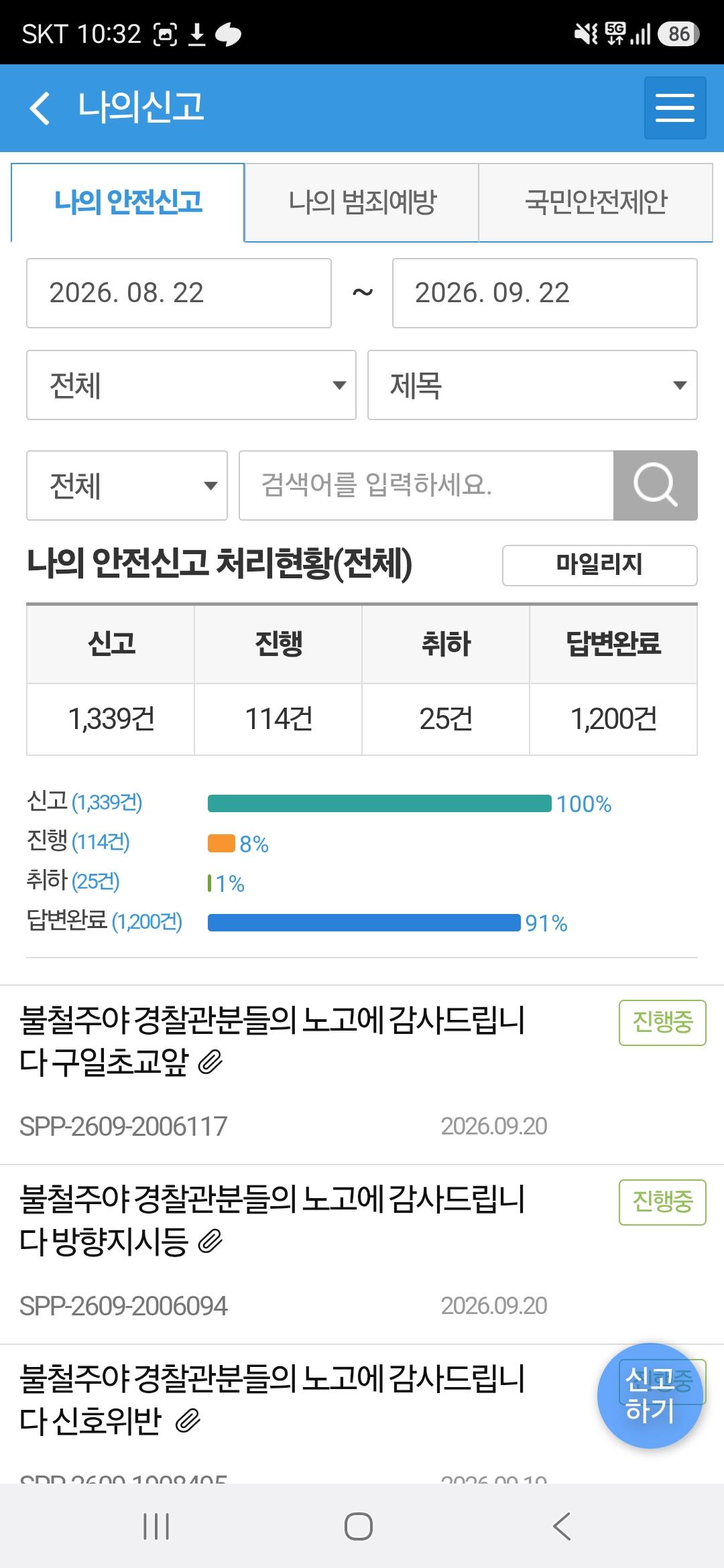Expand the small 전체 dropdown beside search box
This screenshot has width=724, height=1568.
point(127,485)
